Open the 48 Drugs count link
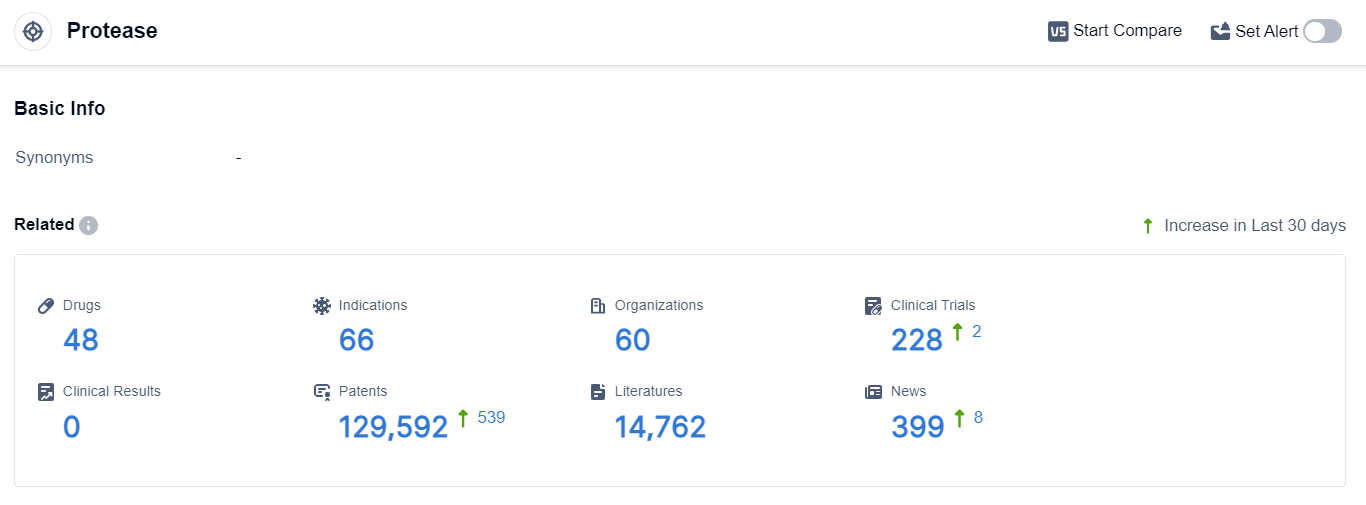1366x505 pixels. pos(81,341)
